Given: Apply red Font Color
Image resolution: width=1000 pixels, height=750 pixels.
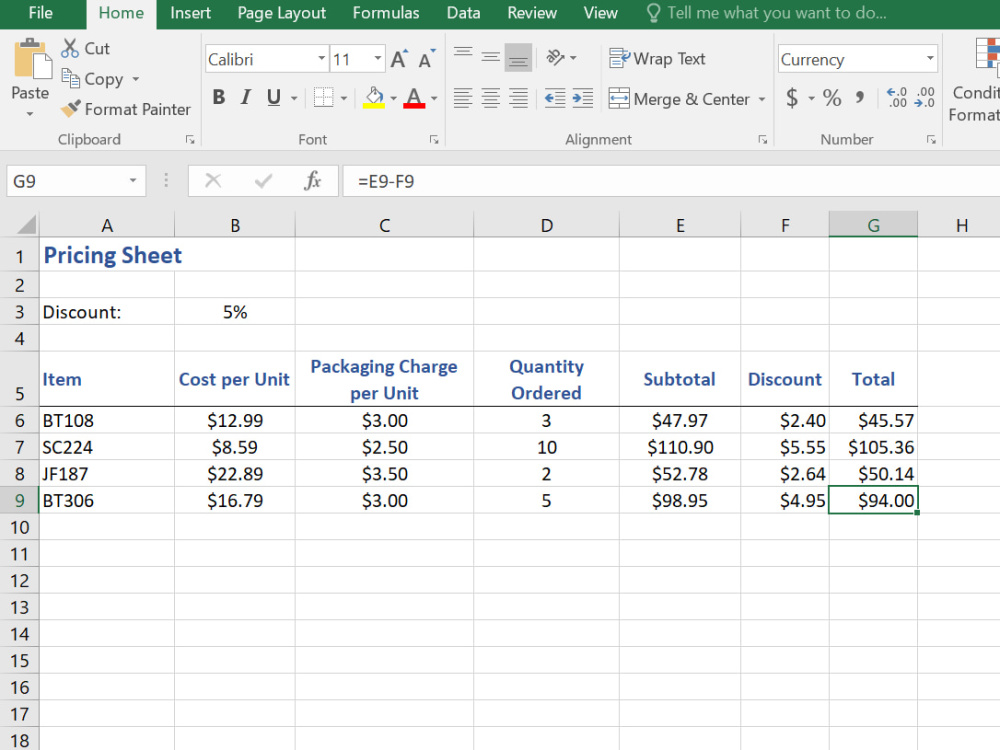Looking at the screenshot, I should (x=414, y=98).
